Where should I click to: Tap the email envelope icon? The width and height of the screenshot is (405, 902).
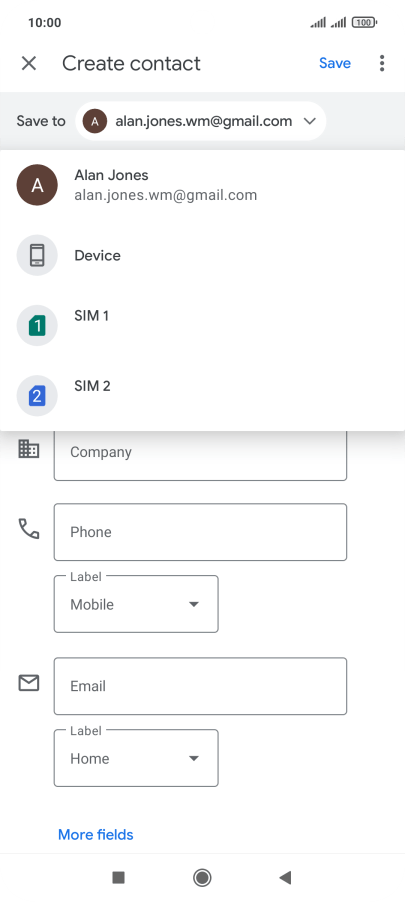[29, 683]
